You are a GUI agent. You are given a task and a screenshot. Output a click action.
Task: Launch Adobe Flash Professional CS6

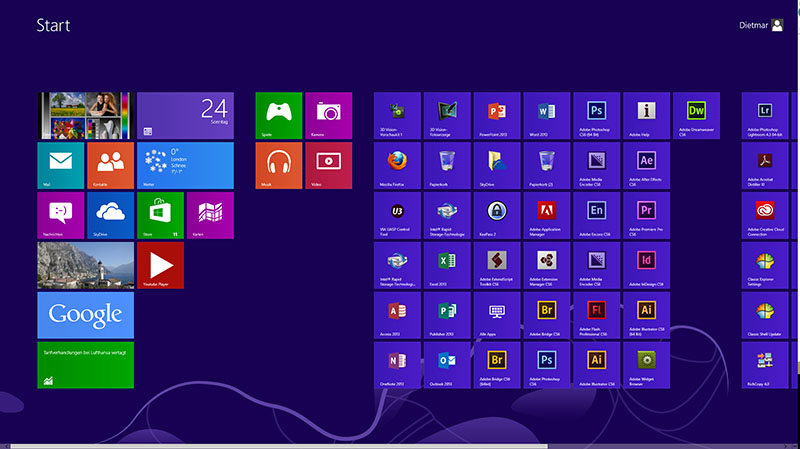596,315
